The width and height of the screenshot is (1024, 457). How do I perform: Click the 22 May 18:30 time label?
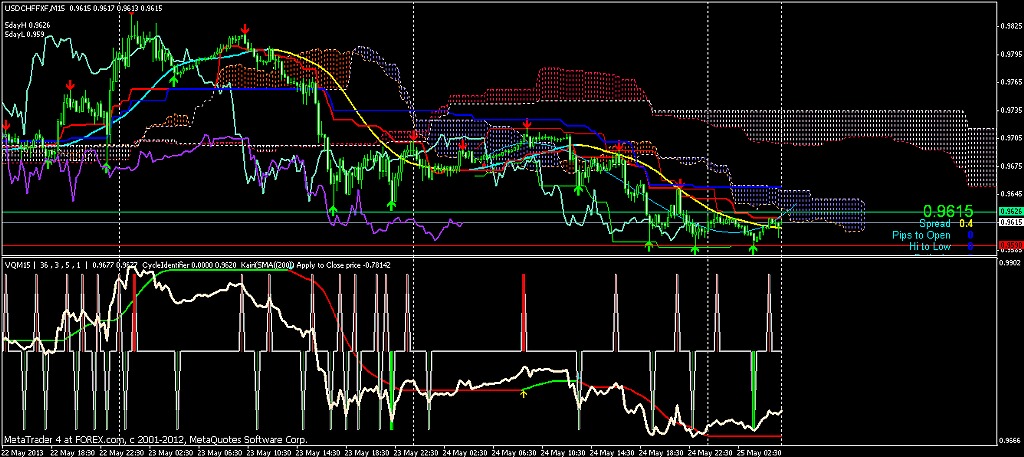[x=73, y=452]
